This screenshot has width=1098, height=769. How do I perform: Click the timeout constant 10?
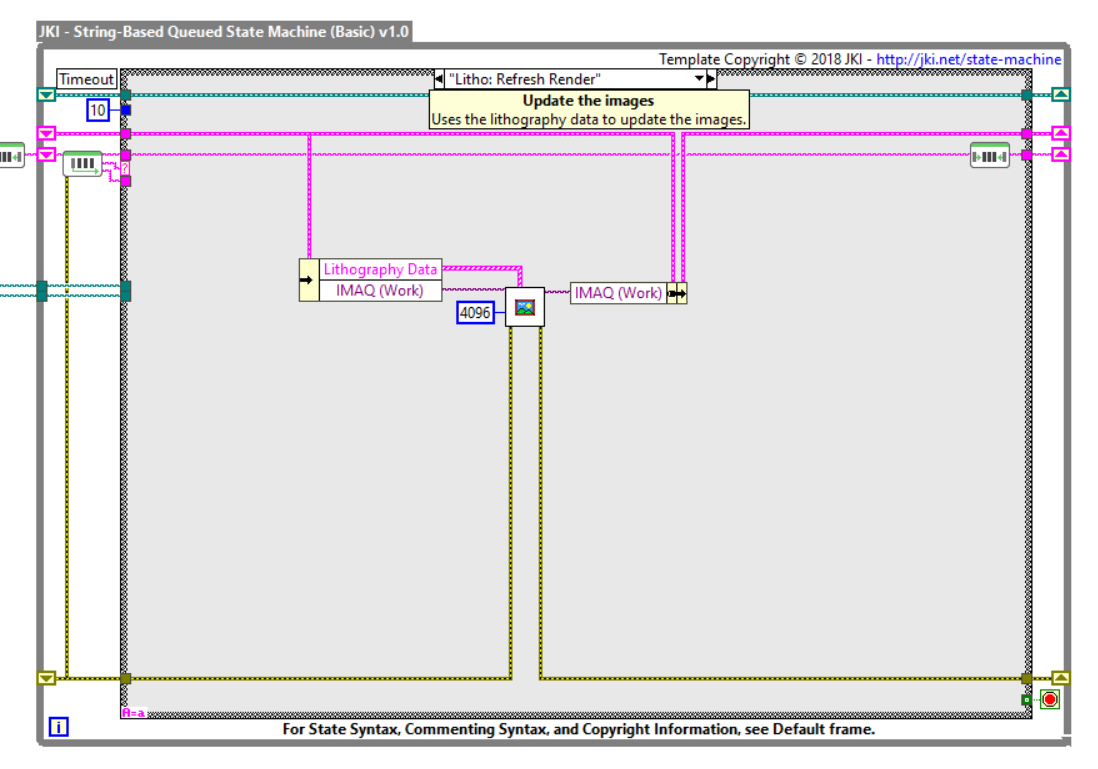pos(96,111)
